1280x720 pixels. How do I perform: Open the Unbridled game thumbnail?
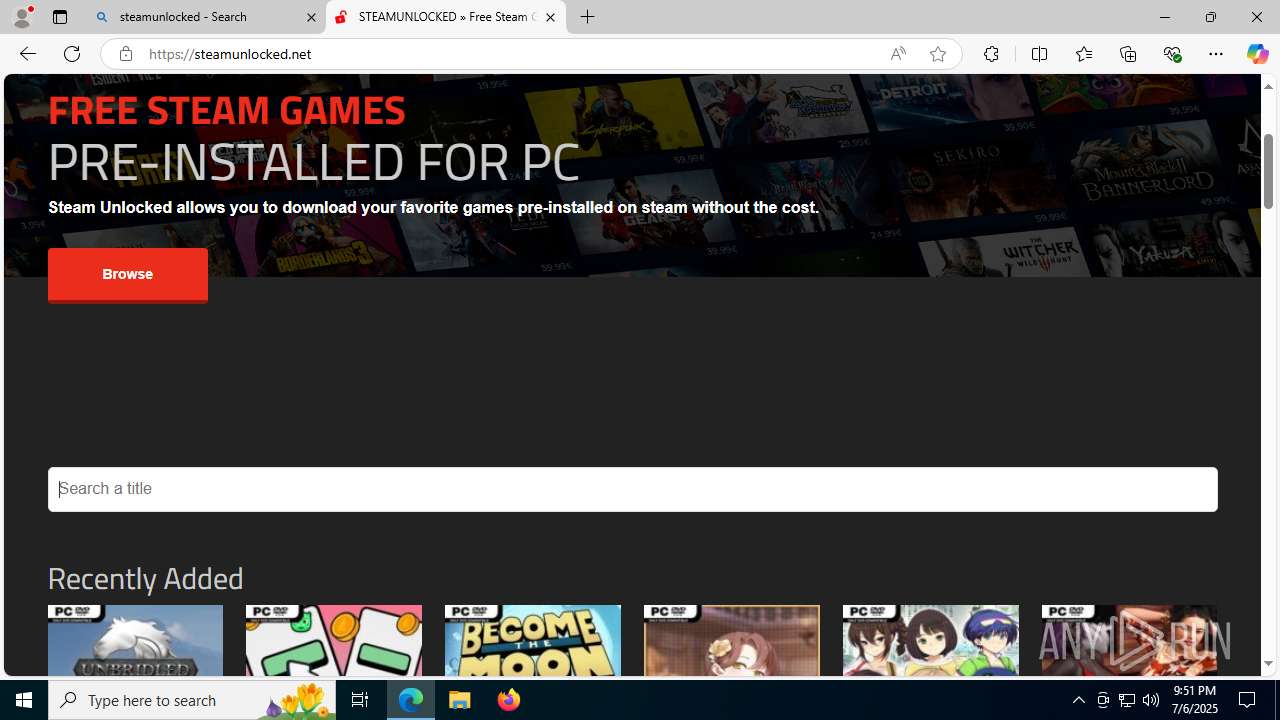135,640
